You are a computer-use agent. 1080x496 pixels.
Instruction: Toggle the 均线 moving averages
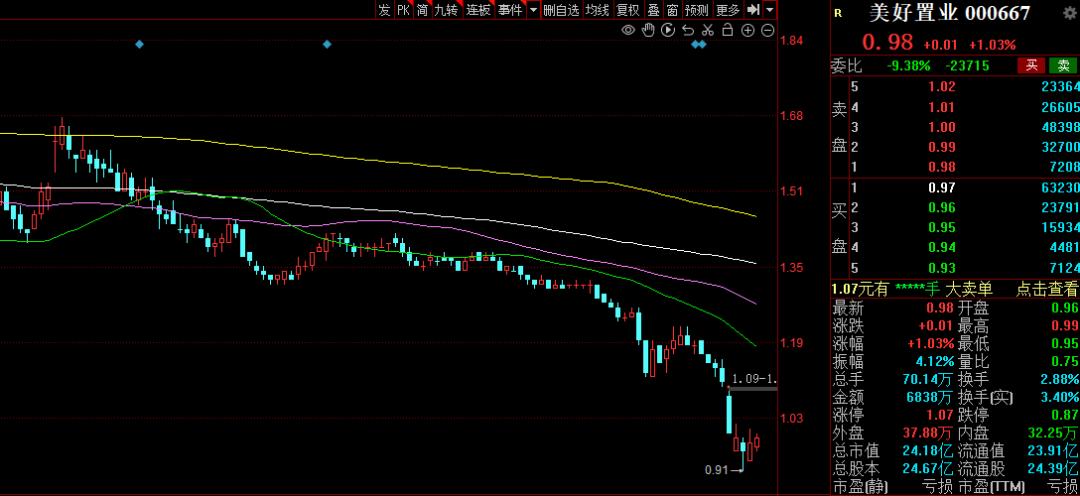[x=597, y=10]
